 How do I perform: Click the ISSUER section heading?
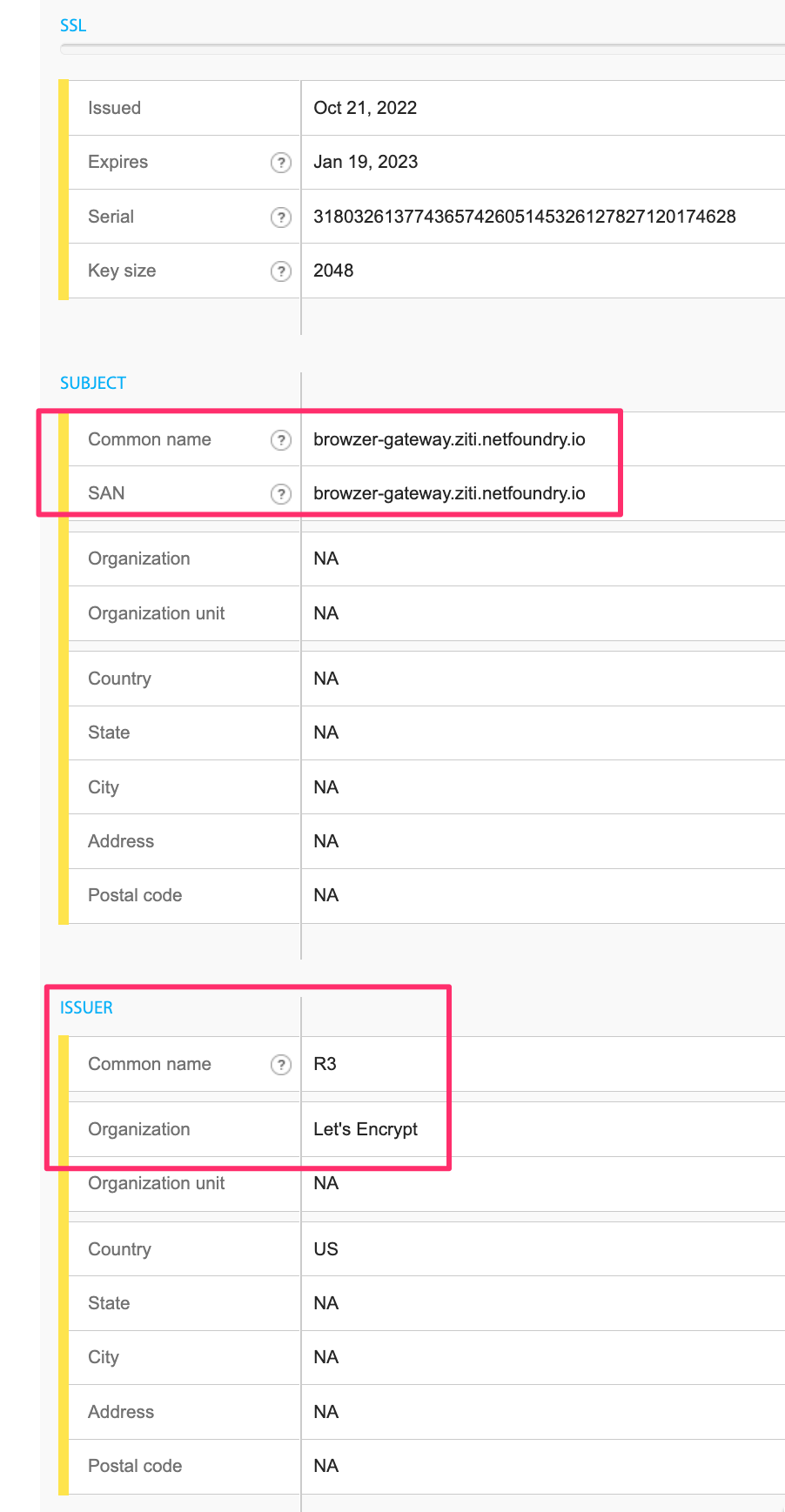[86, 1008]
